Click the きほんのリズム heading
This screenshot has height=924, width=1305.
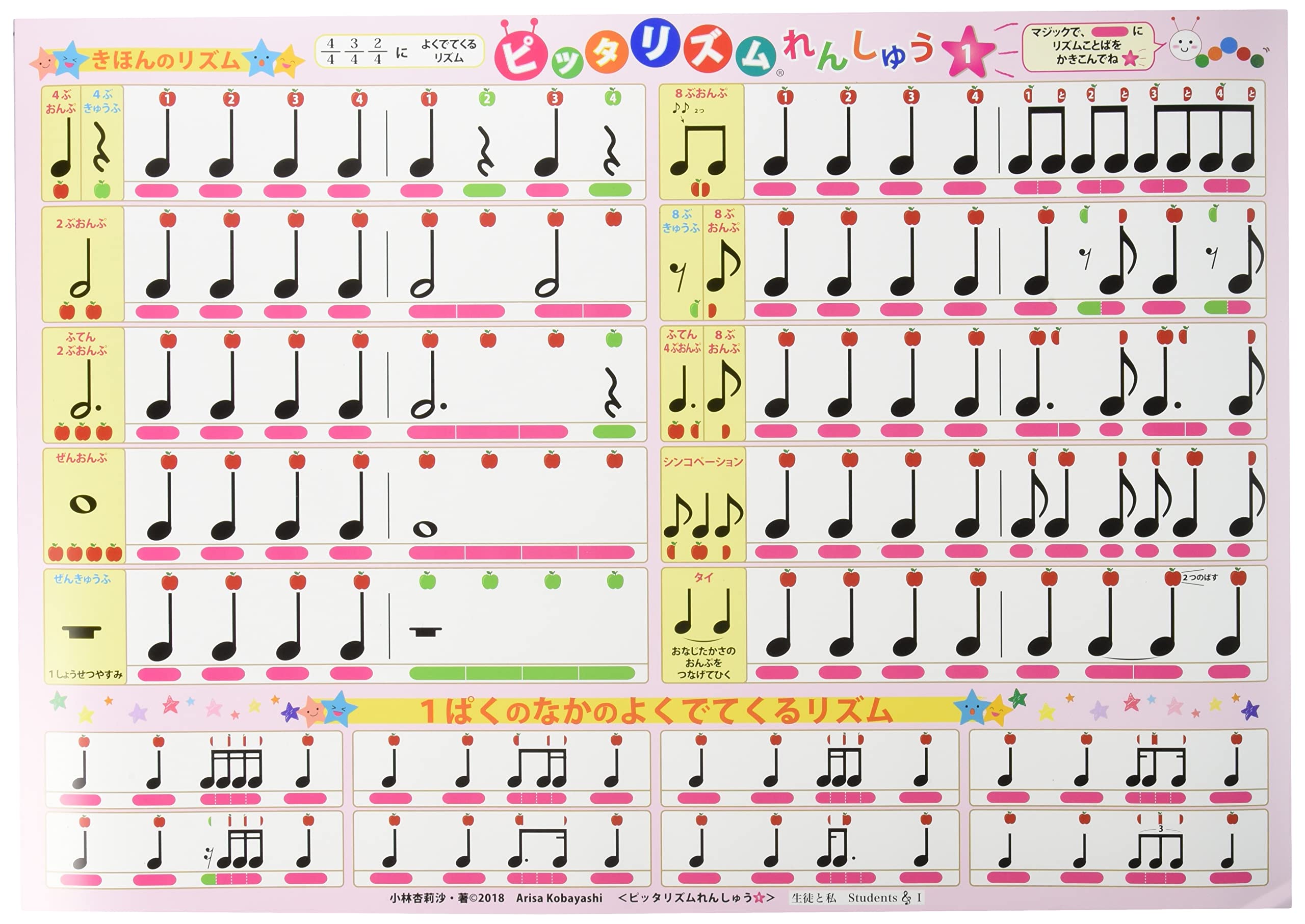pyautogui.click(x=165, y=60)
